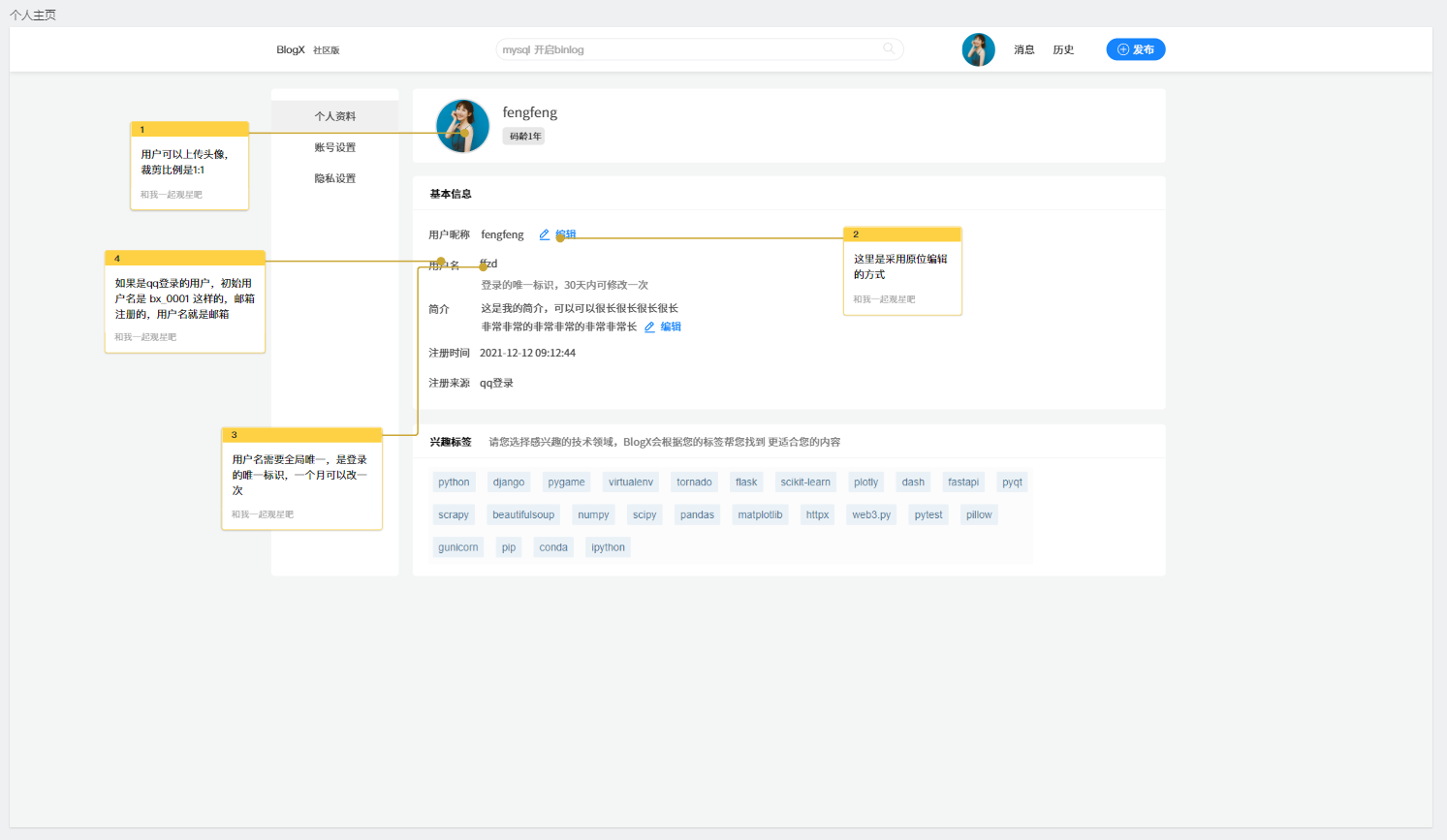Open the 个人资料 tab
This screenshot has height=840, width=1447.
pyautogui.click(x=335, y=116)
